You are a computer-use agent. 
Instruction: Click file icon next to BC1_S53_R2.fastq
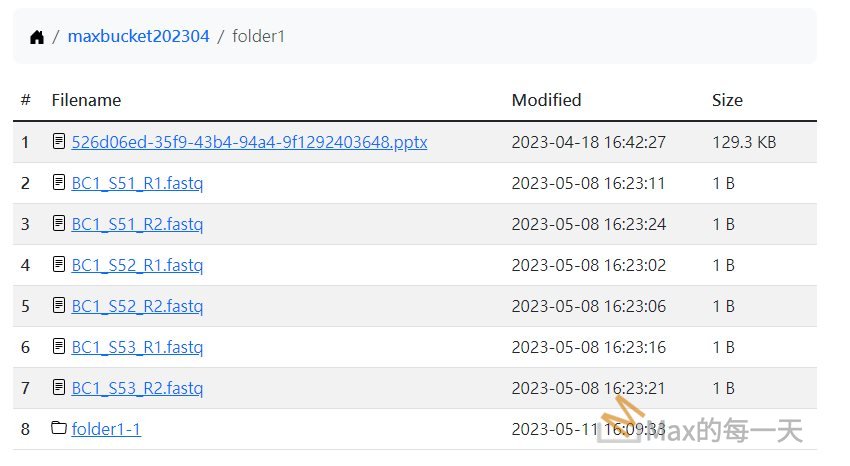tap(59, 388)
